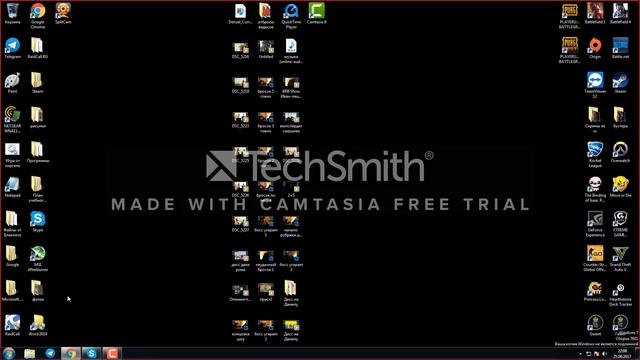Select the Hearthstone Deck Tracker shortcut
Viewport: 640px width, 360px height.
620,294
